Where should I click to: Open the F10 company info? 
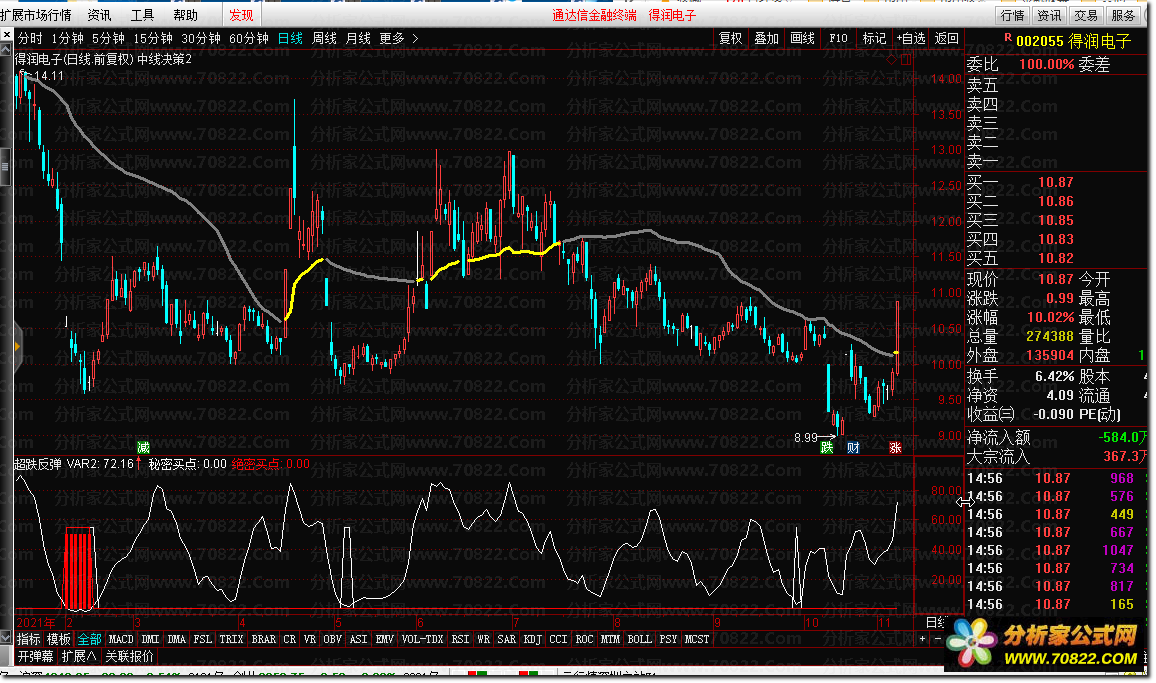point(838,38)
